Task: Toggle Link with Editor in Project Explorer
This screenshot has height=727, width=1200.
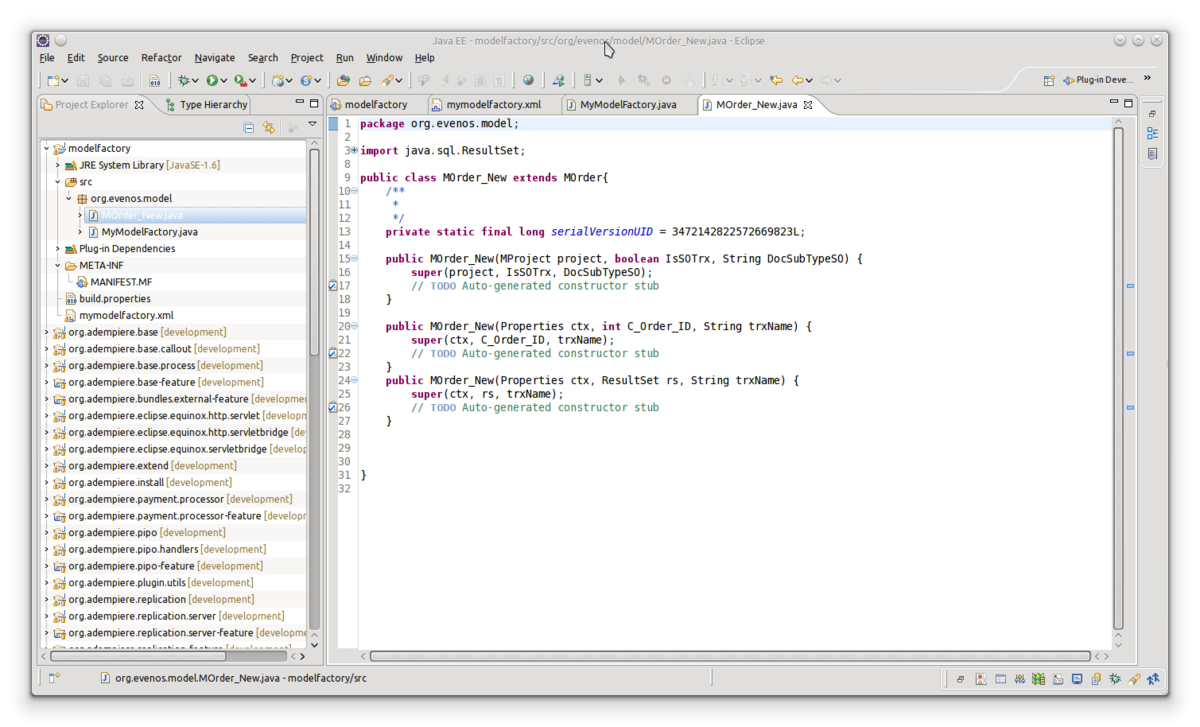Action: (x=269, y=128)
